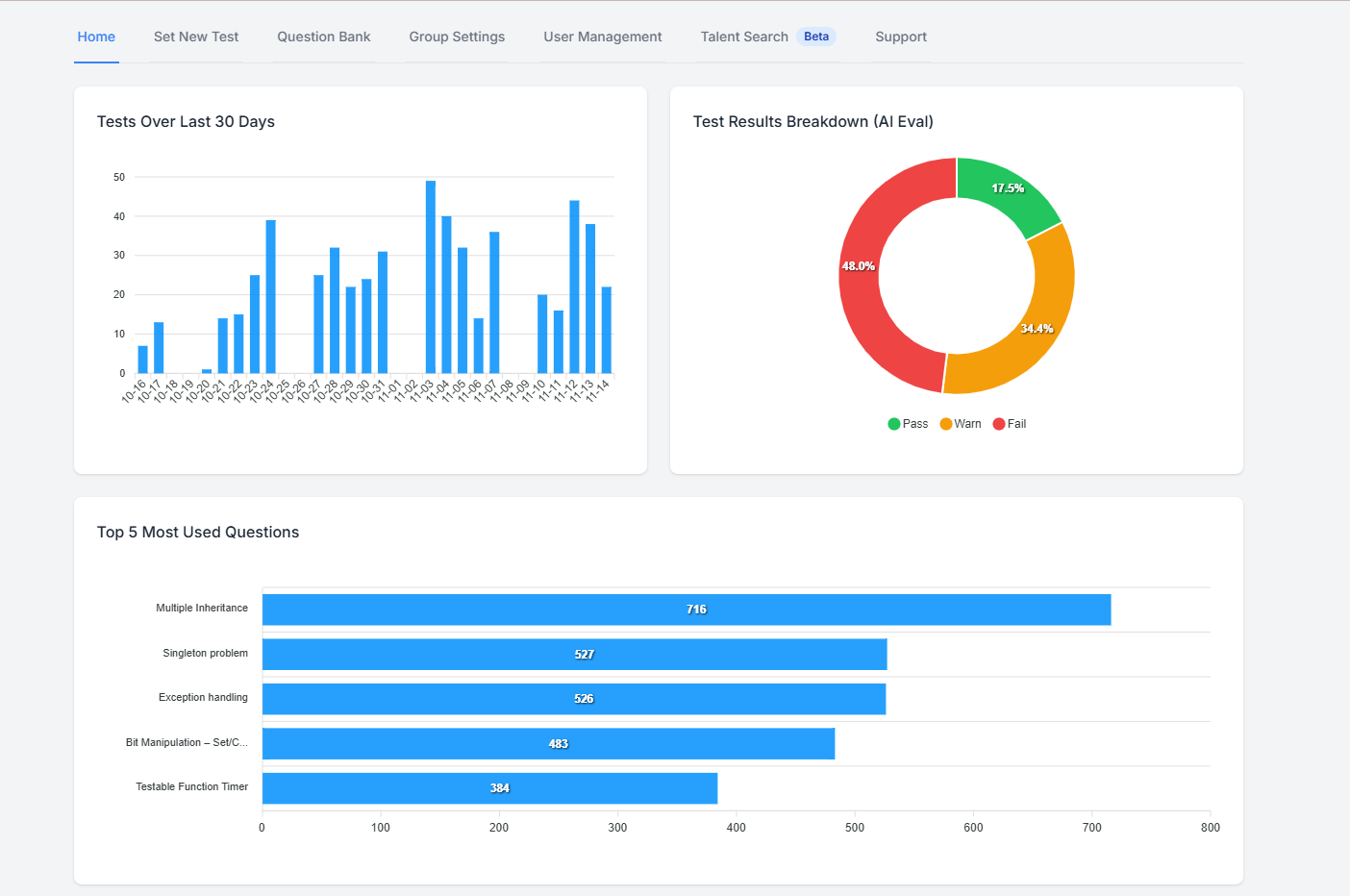Open Talent Search beta feature

744,37
